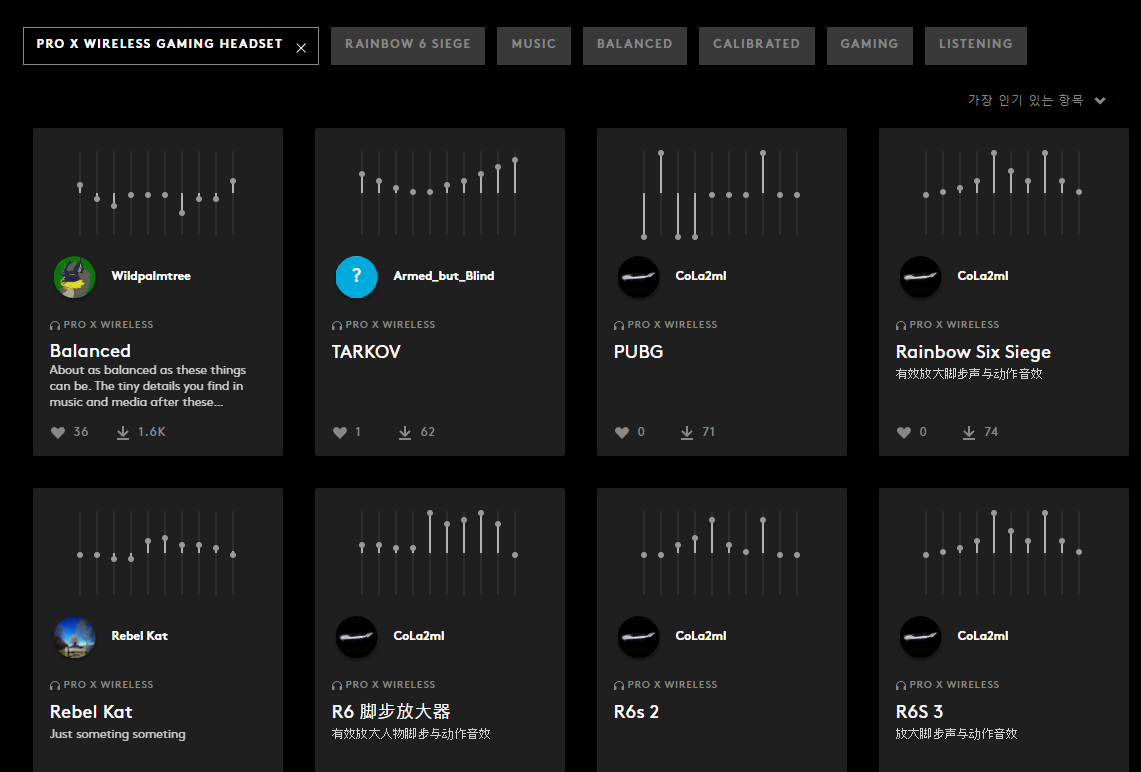Filter by Rainbow 6 Siege tag
The width and height of the screenshot is (1141, 772).
[408, 46]
